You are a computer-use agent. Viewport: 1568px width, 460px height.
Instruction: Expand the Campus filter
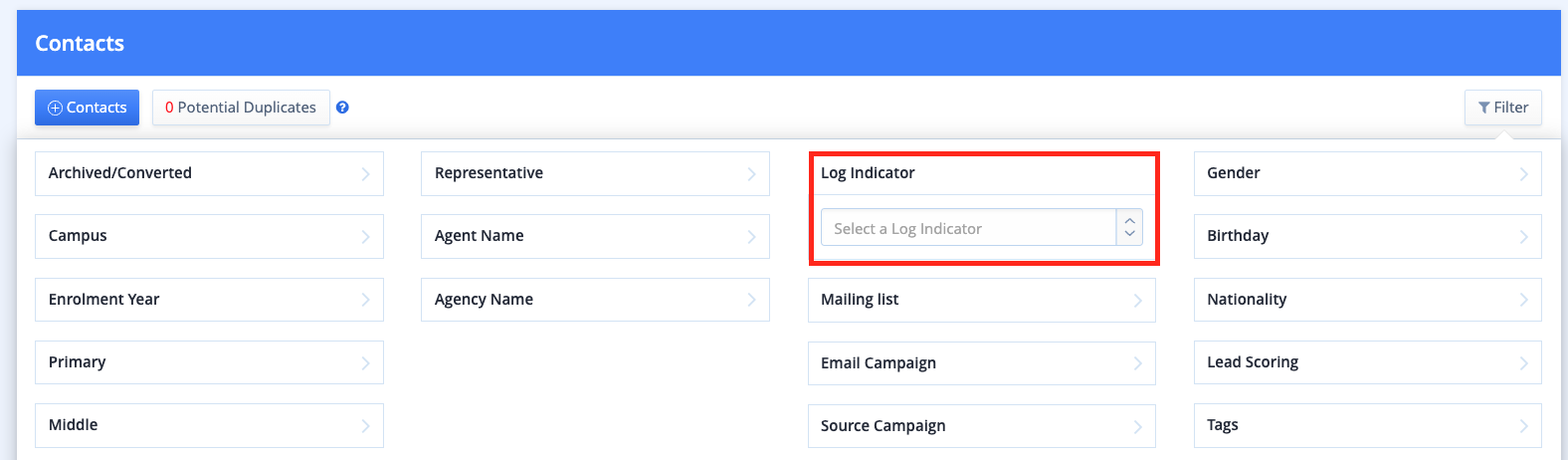(x=209, y=236)
